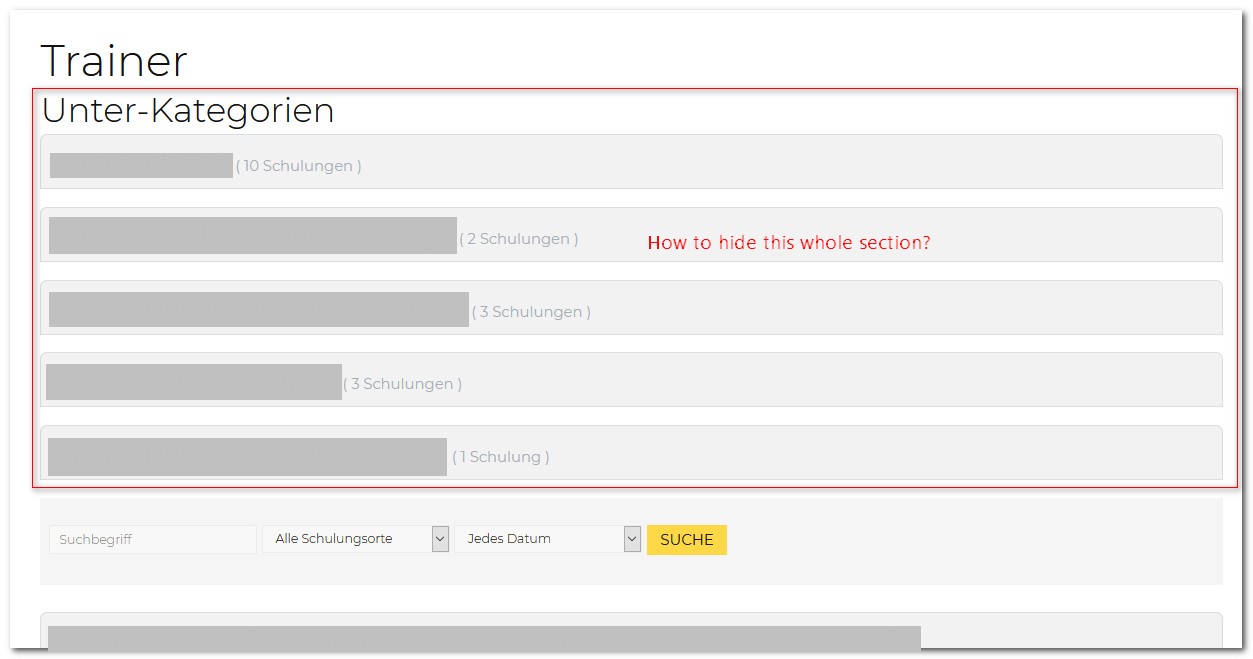This screenshot has width=1253, height=659.
Task: Click the '( 1 Schulung )' count label
Action: (500, 457)
